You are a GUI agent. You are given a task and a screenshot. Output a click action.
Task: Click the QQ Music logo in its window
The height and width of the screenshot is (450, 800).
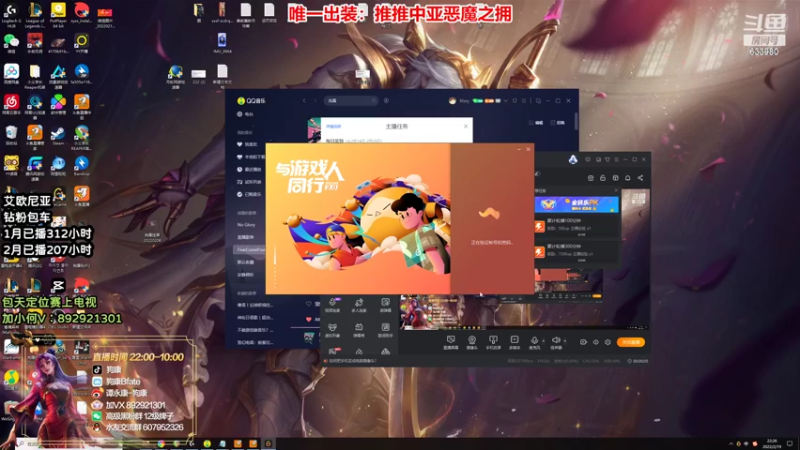coord(252,101)
